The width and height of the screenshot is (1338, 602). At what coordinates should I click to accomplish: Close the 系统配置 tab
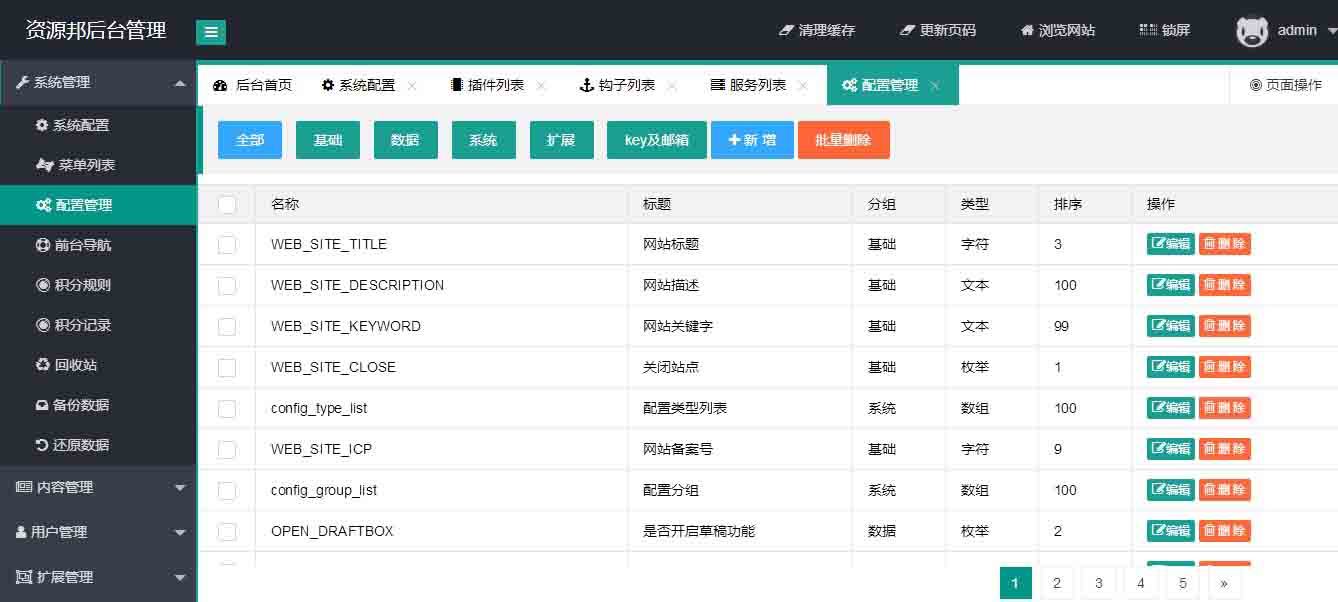[412, 86]
